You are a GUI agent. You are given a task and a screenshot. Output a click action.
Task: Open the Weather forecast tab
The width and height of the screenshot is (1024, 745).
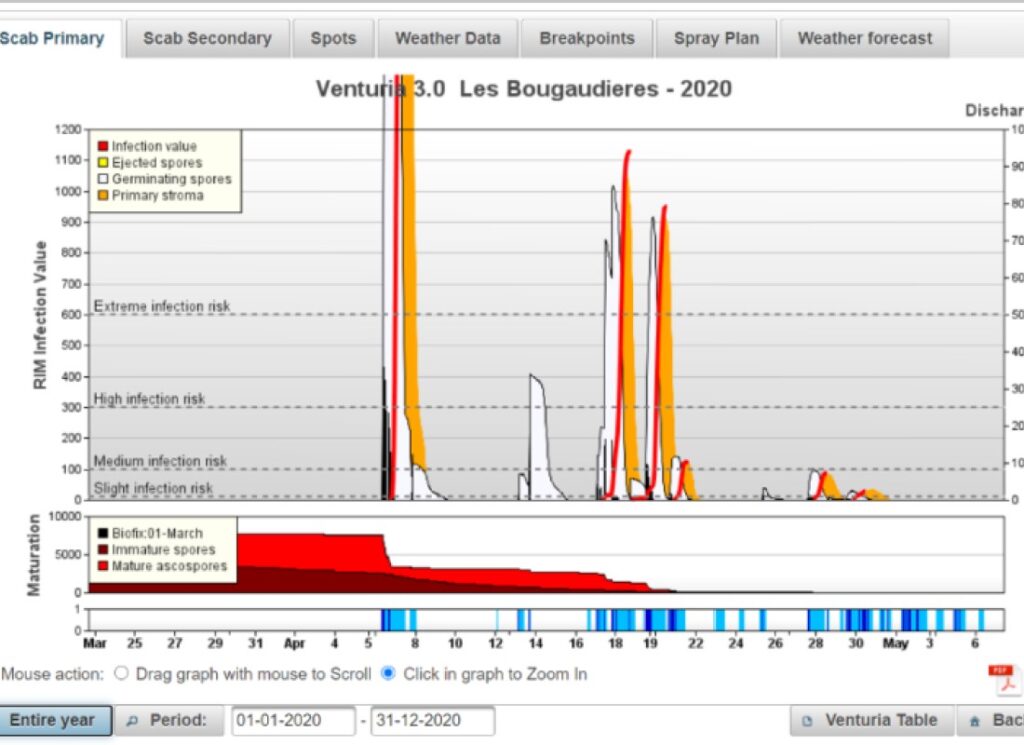(865, 39)
